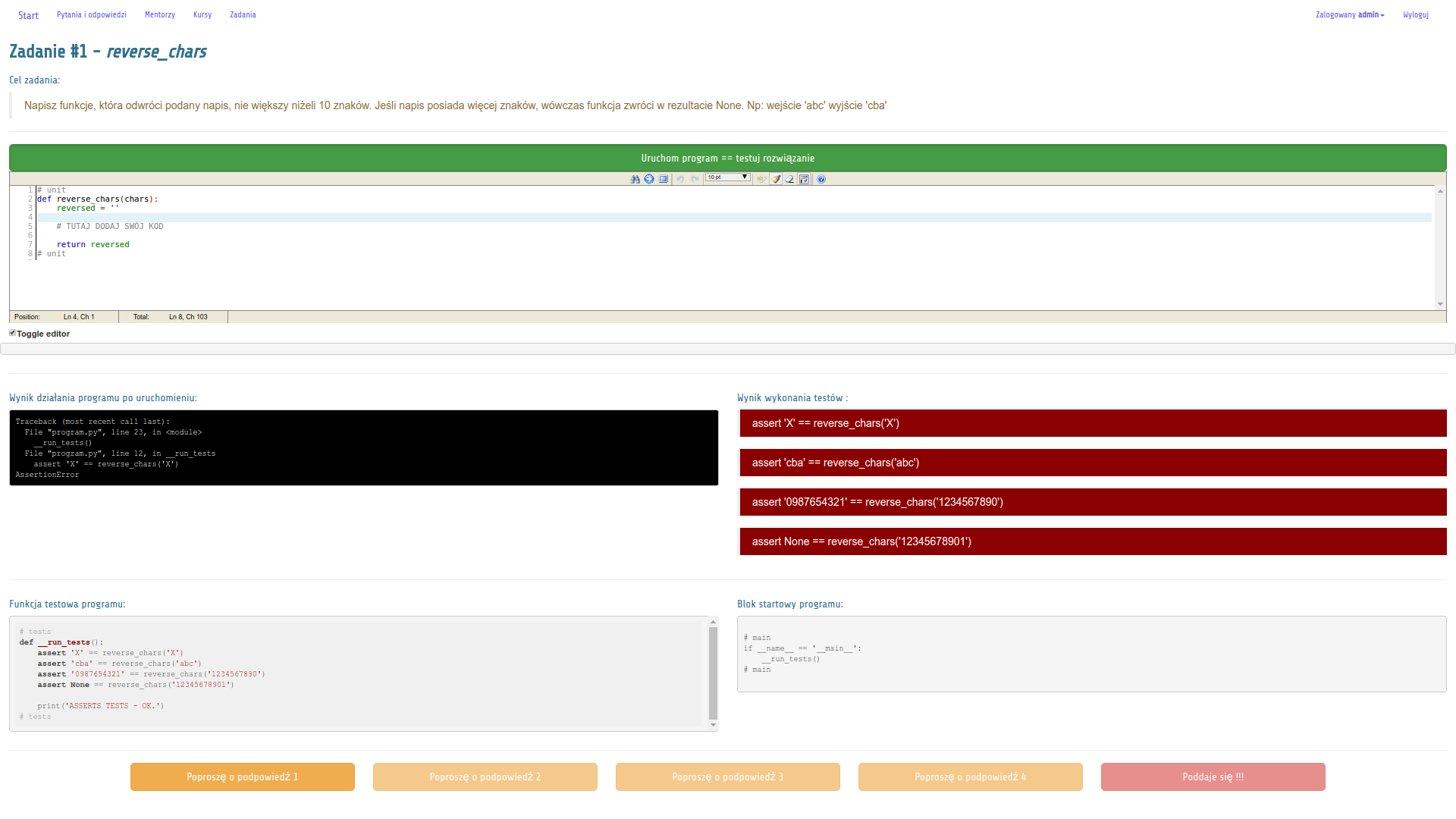Click the test function panel scrollbar
Image resolution: width=1456 pixels, height=819 pixels.
click(713, 673)
